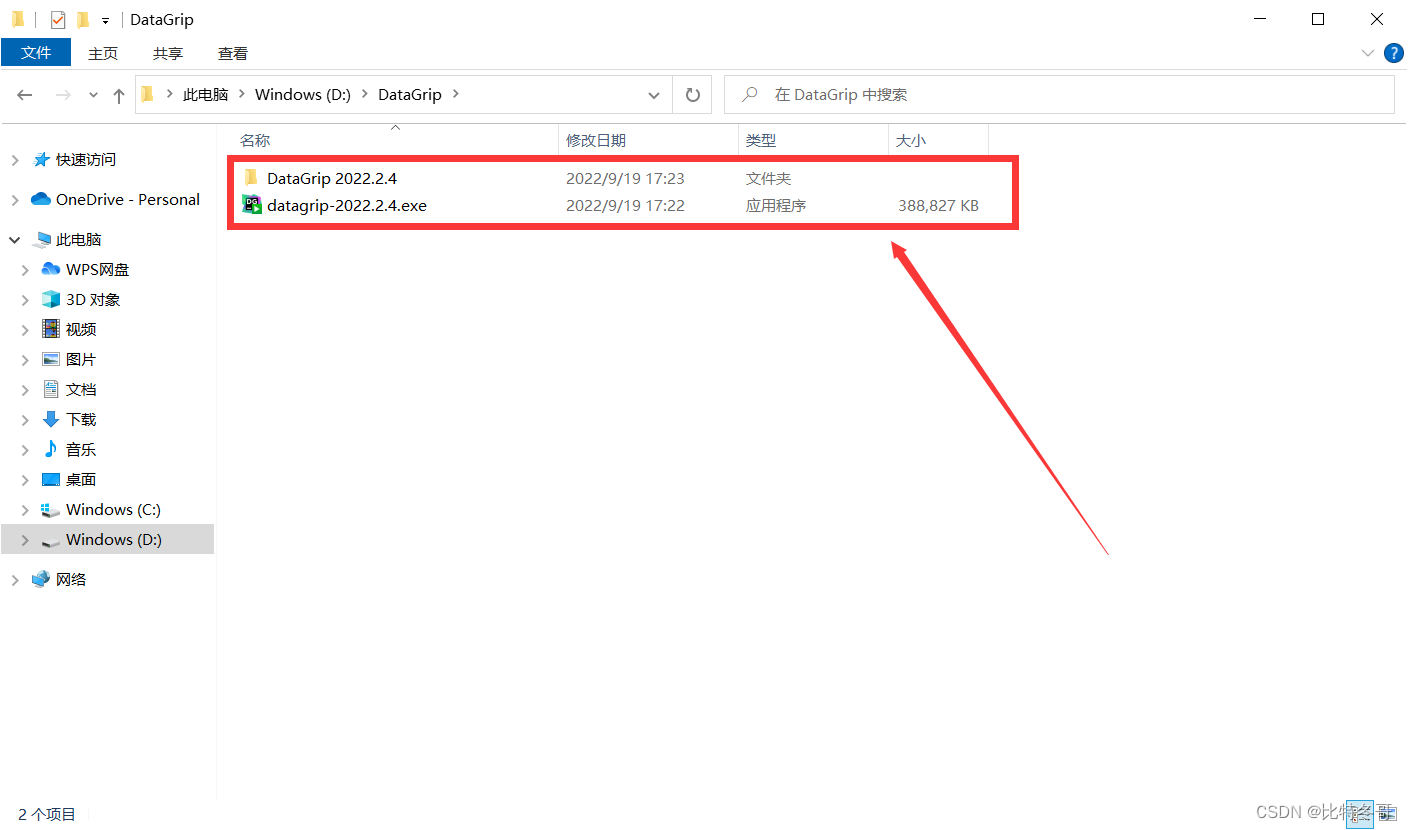
Task: Collapse the 此电脑 tree node
Action: tap(15, 240)
